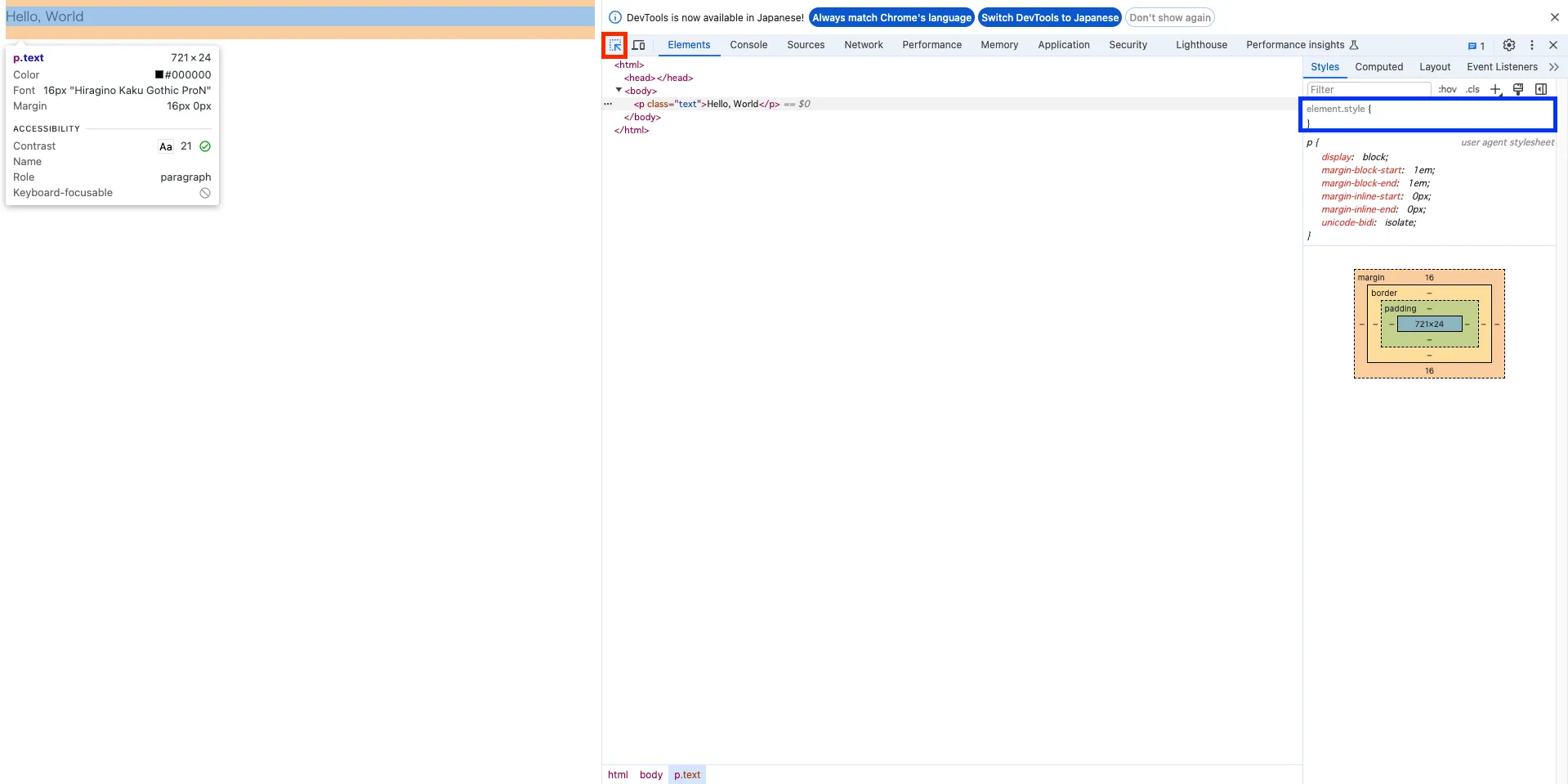Open the Computed tab
Image resolution: width=1568 pixels, height=784 pixels.
[x=1378, y=67]
